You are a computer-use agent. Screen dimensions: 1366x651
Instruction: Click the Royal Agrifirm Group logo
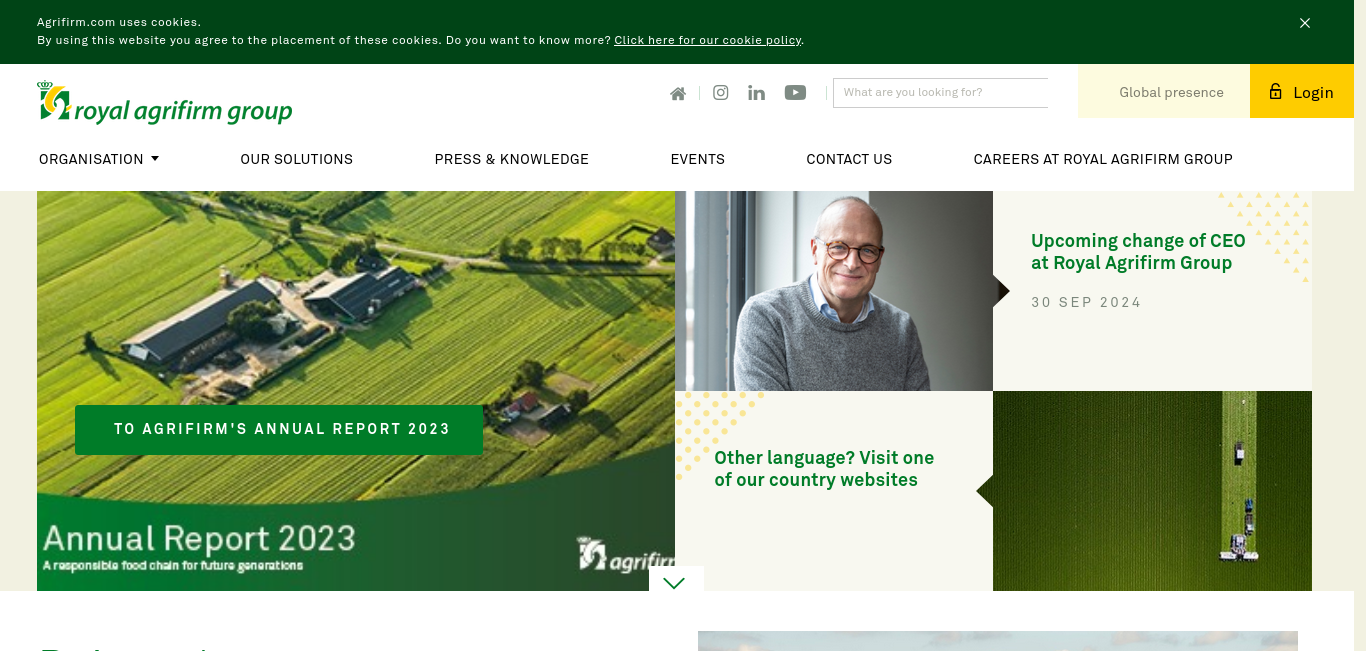coord(165,103)
